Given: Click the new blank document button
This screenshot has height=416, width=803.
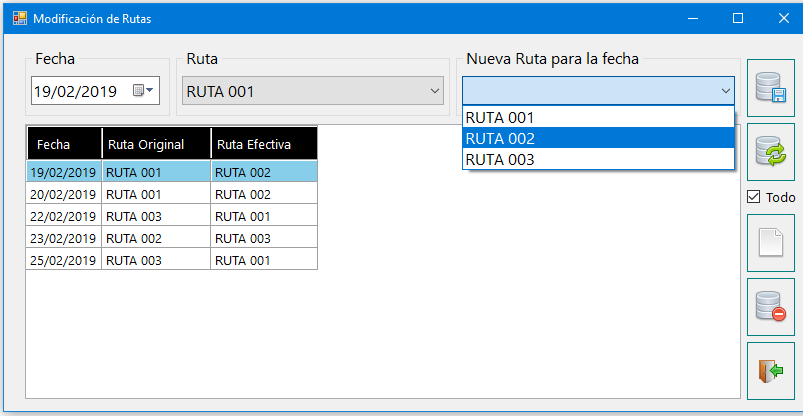Looking at the screenshot, I should (x=771, y=243).
